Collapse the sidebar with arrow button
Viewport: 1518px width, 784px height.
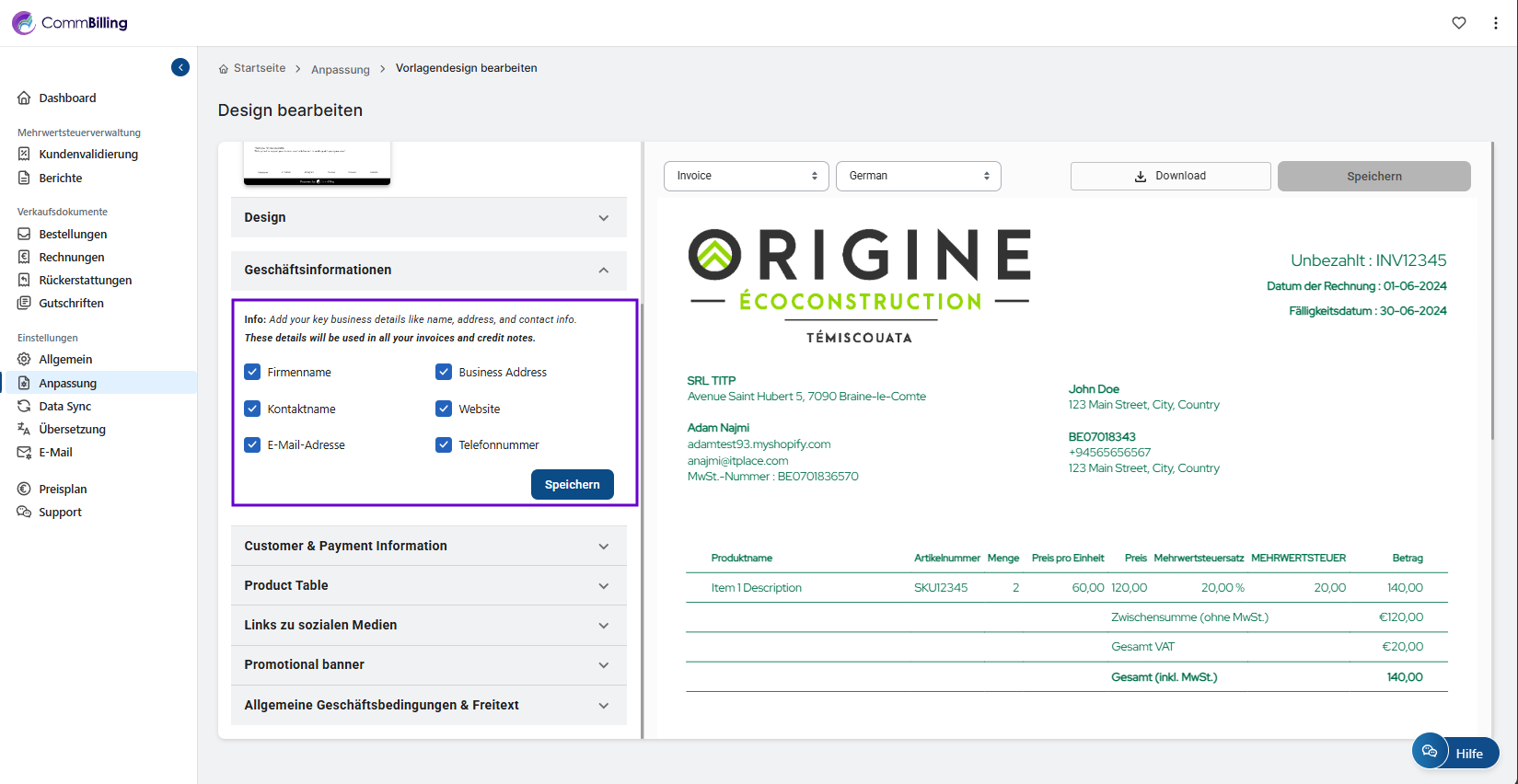pyautogui.click(x=180, y=67)
